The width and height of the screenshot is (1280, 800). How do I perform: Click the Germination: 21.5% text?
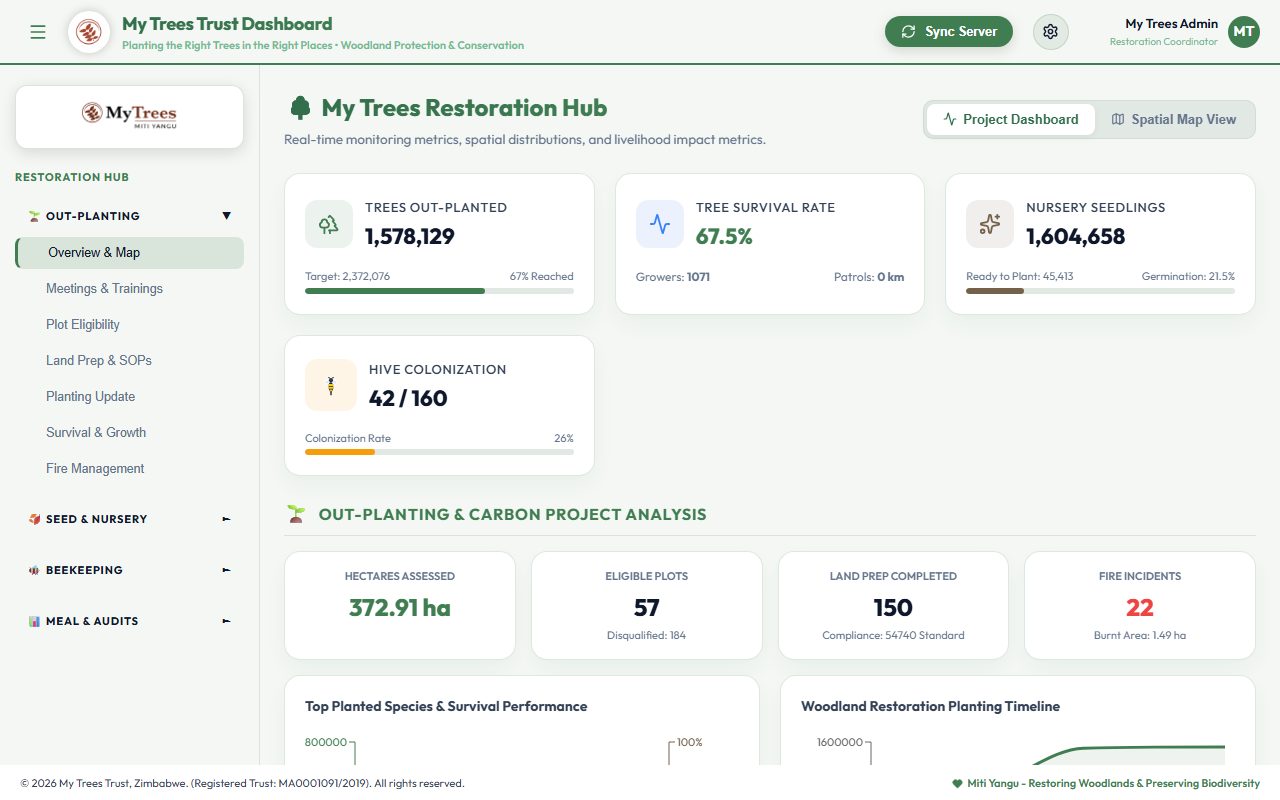[1188, 276]
